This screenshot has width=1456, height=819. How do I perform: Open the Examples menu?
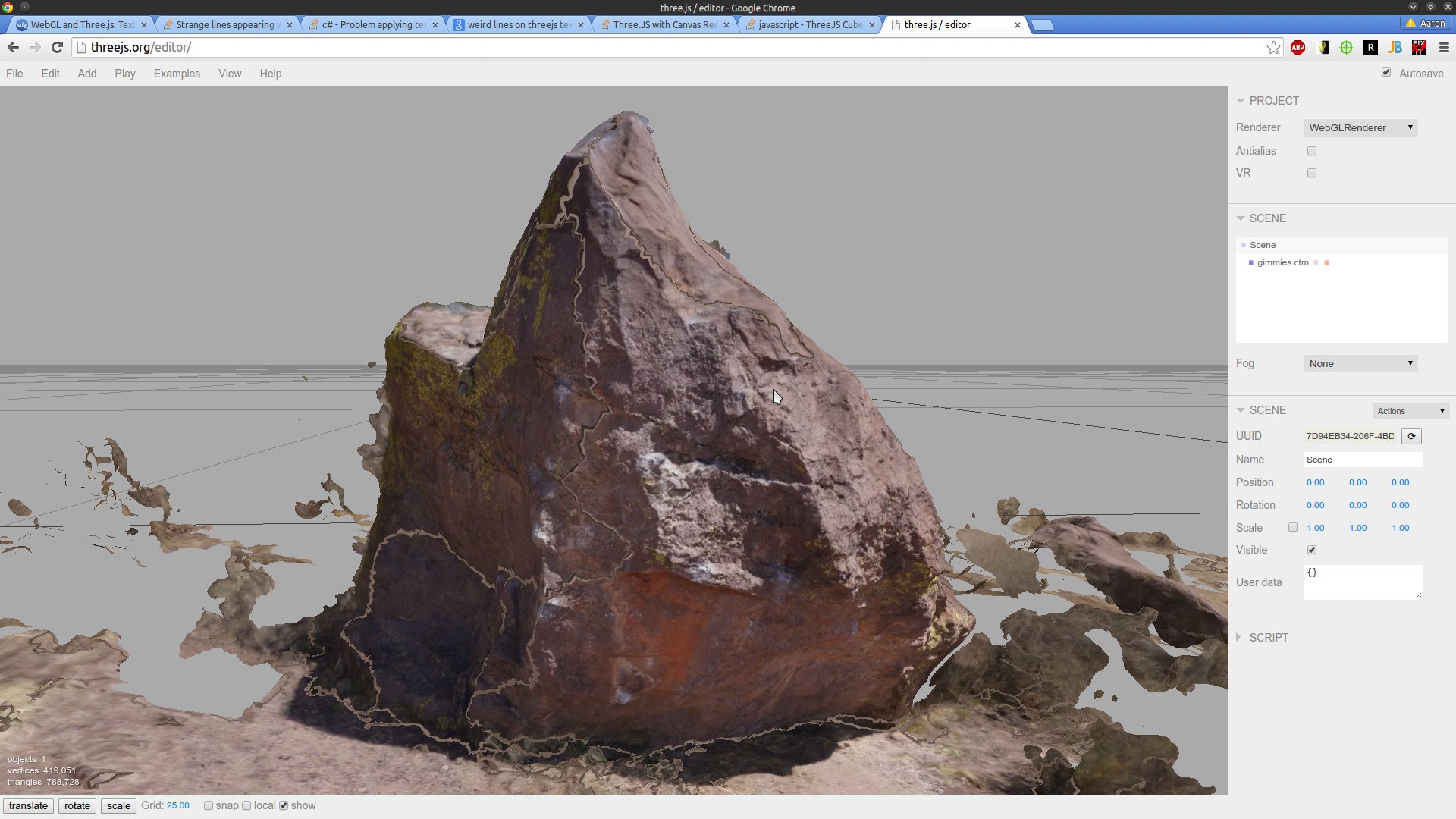177,74
